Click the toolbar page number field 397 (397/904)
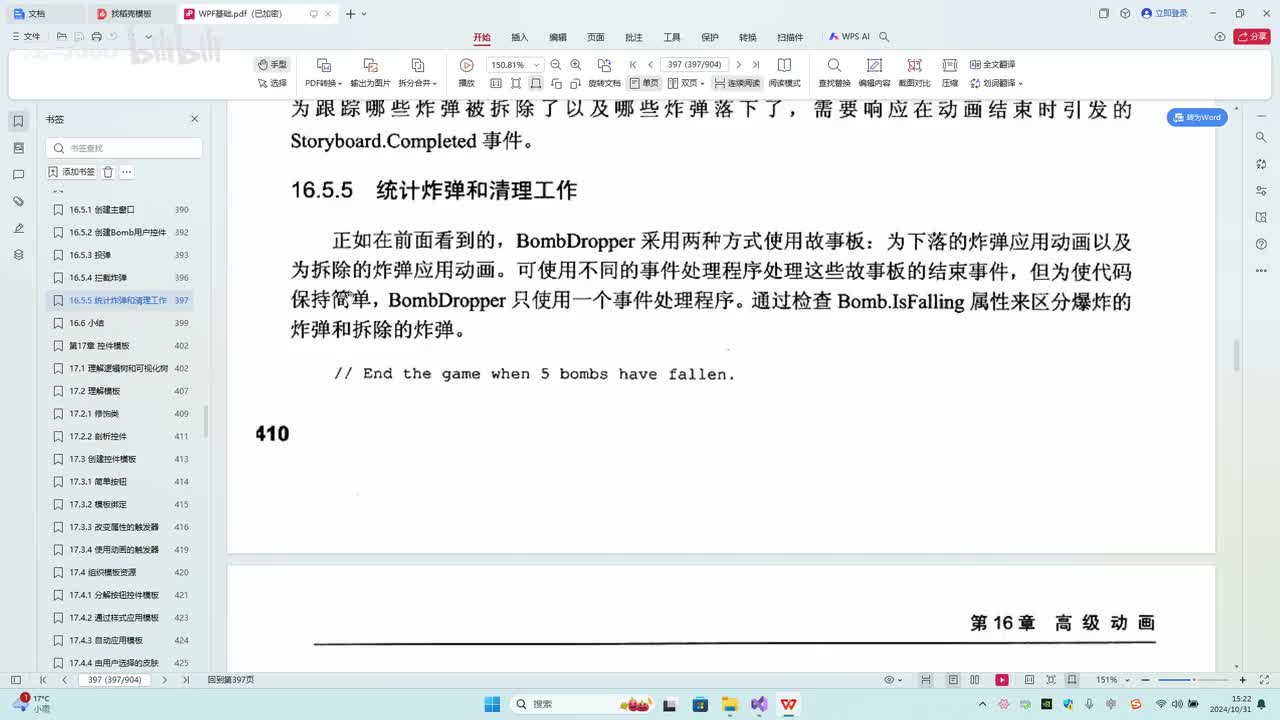Screen dimensions: 1280x720 [694, 64]
